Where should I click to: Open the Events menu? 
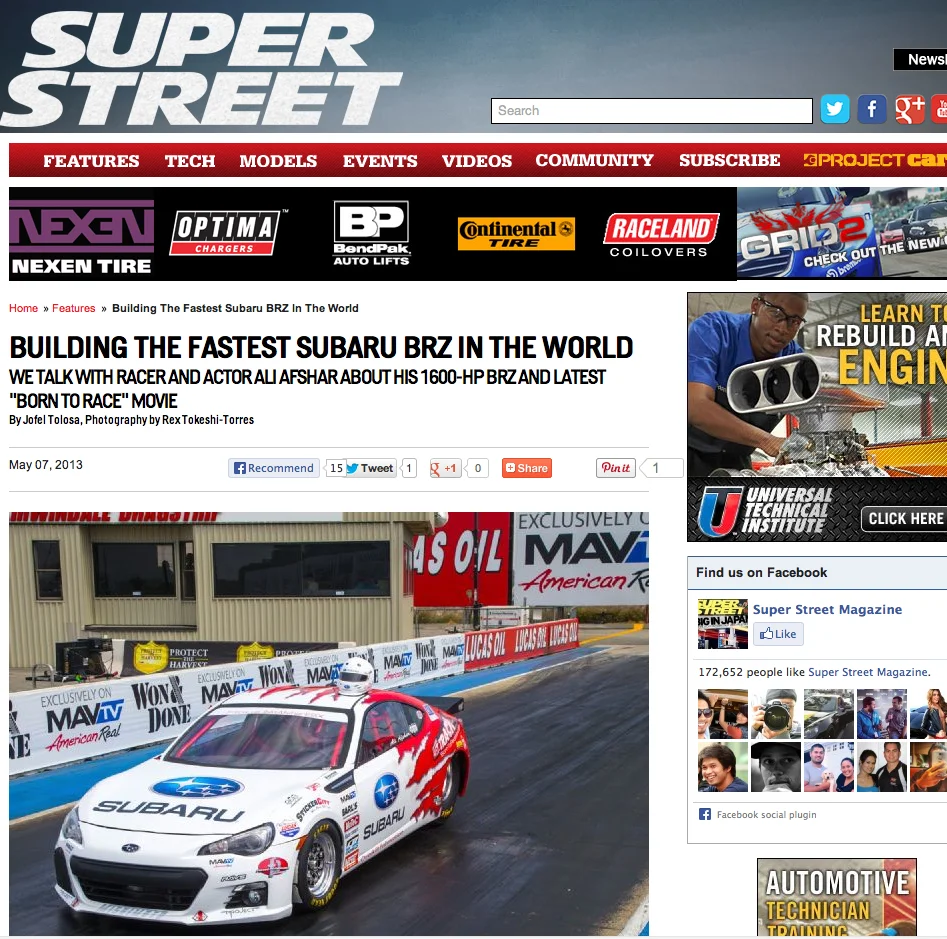[380, 161]
